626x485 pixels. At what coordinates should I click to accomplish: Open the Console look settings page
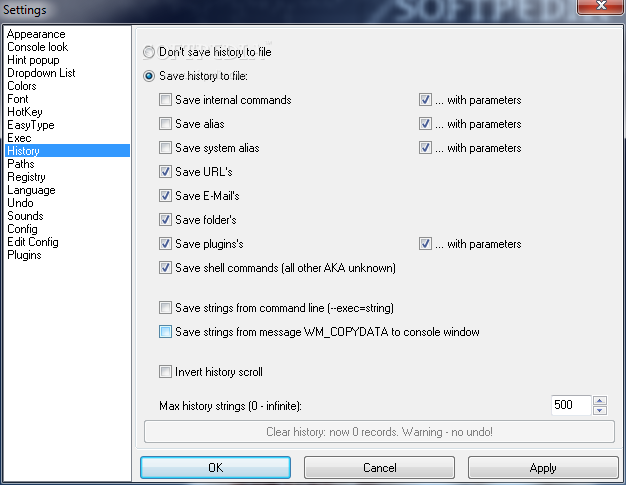(x=67, y=47)
